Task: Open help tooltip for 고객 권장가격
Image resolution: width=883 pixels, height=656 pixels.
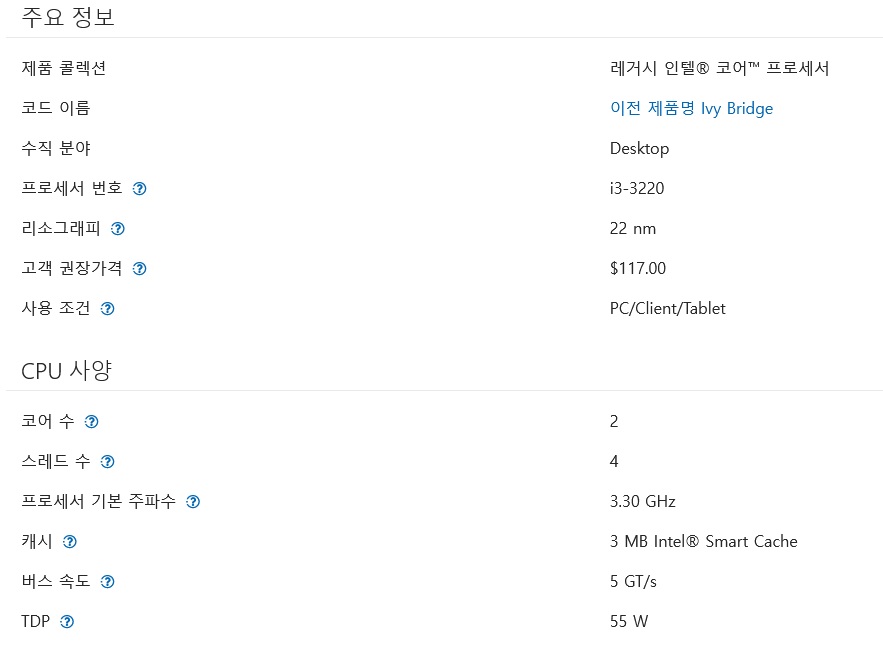Action: coord(140,268)
